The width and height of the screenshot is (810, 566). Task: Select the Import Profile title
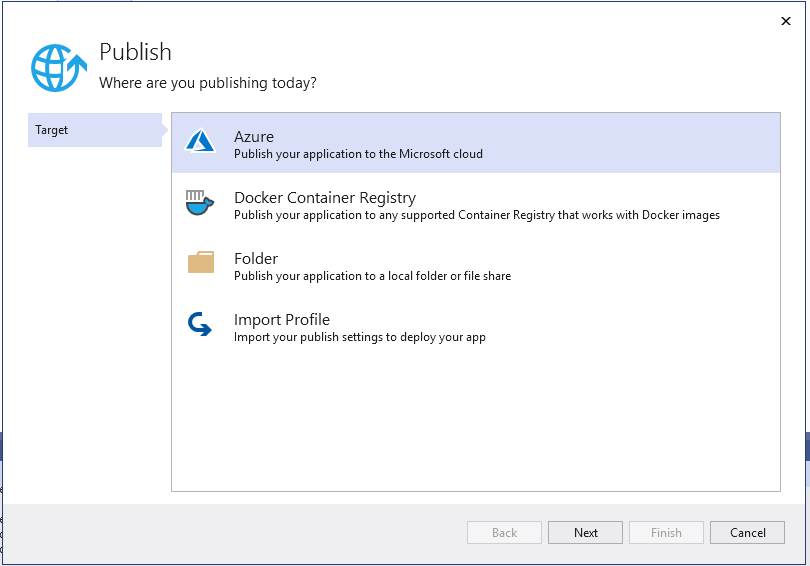click(x=282, y=320)
